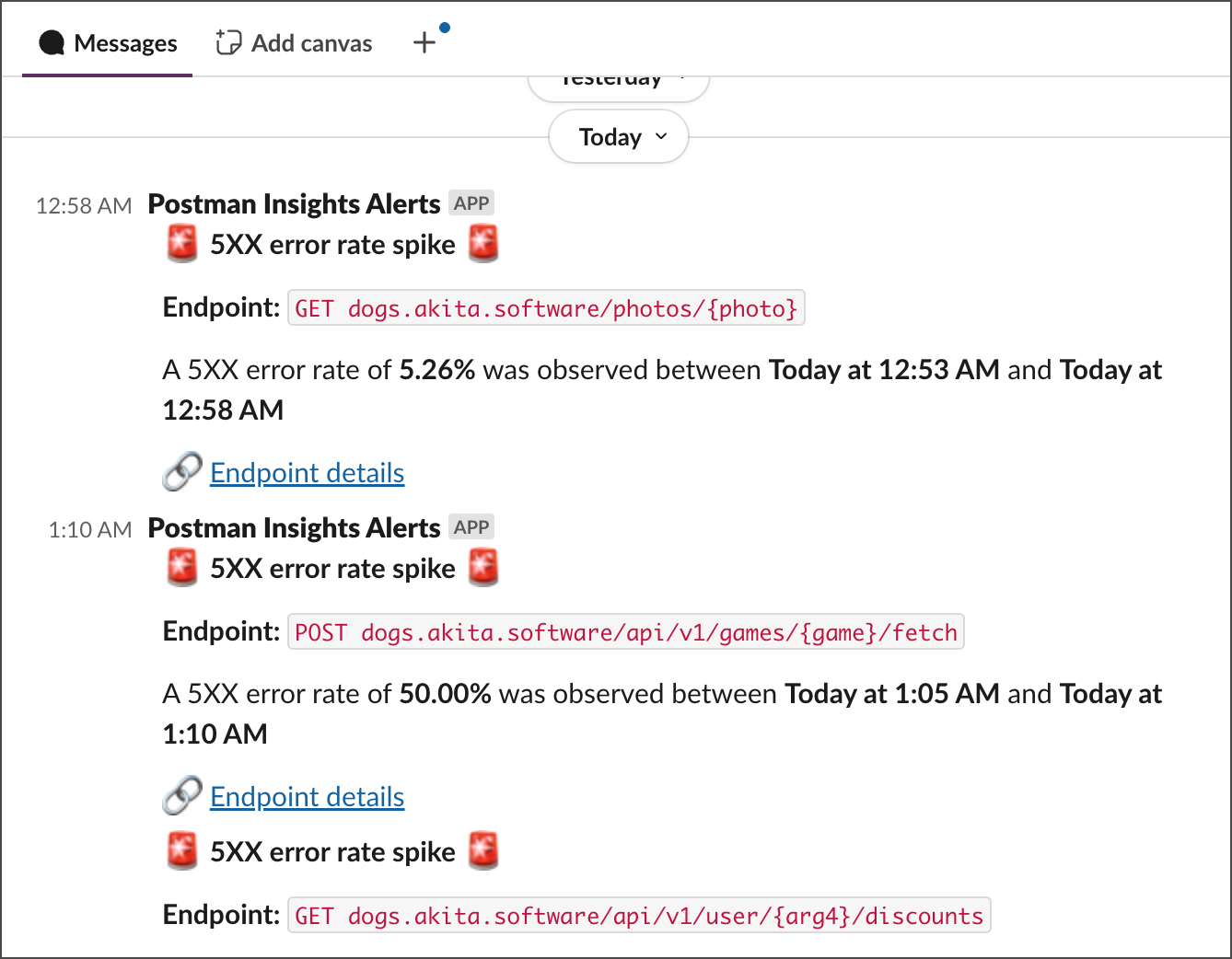Click the canvas icon beside Add canvas
The height and width of the screenshot is (959, 1232).
(228, 42)
